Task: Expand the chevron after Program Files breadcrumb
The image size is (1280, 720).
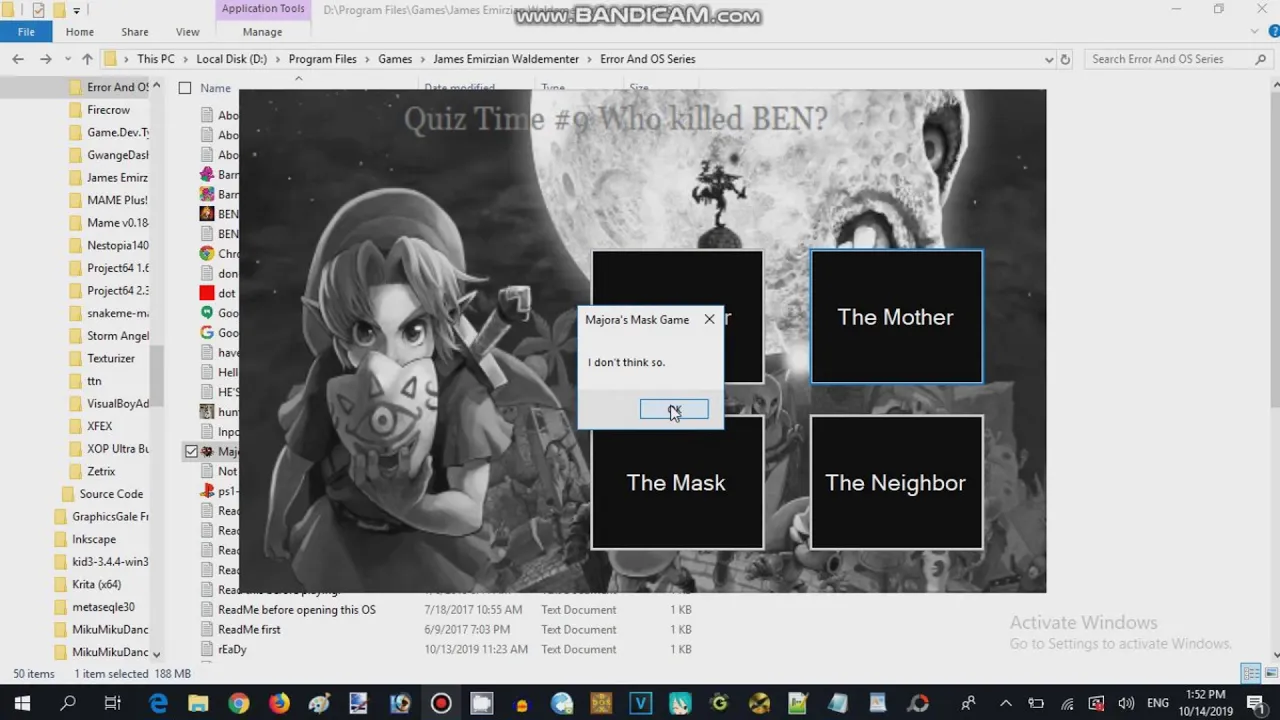Action: click(367, 59)
